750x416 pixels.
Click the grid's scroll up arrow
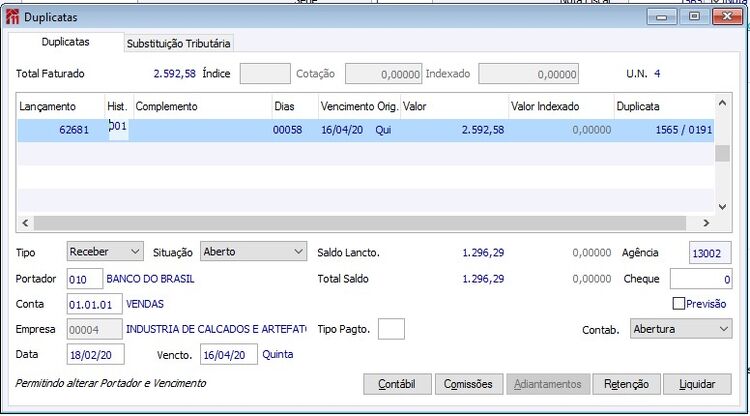723,103
